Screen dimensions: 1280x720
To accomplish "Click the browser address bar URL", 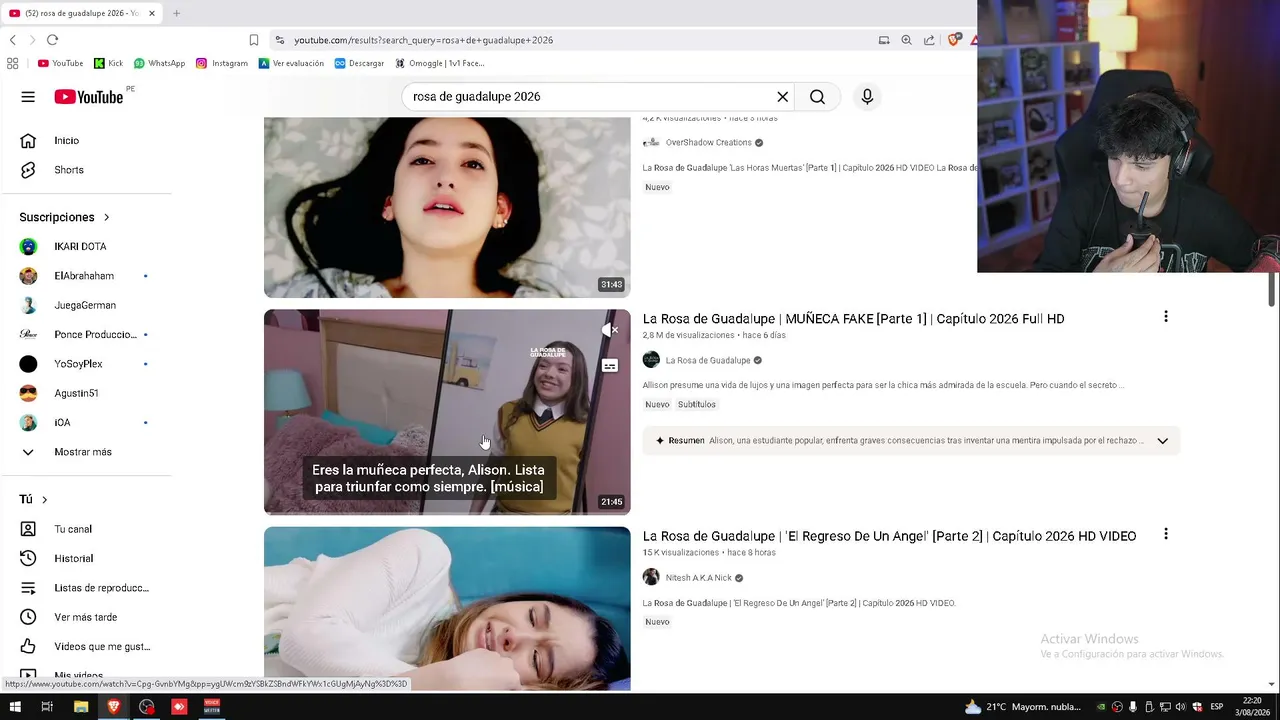I will click(x=424, y=40).
